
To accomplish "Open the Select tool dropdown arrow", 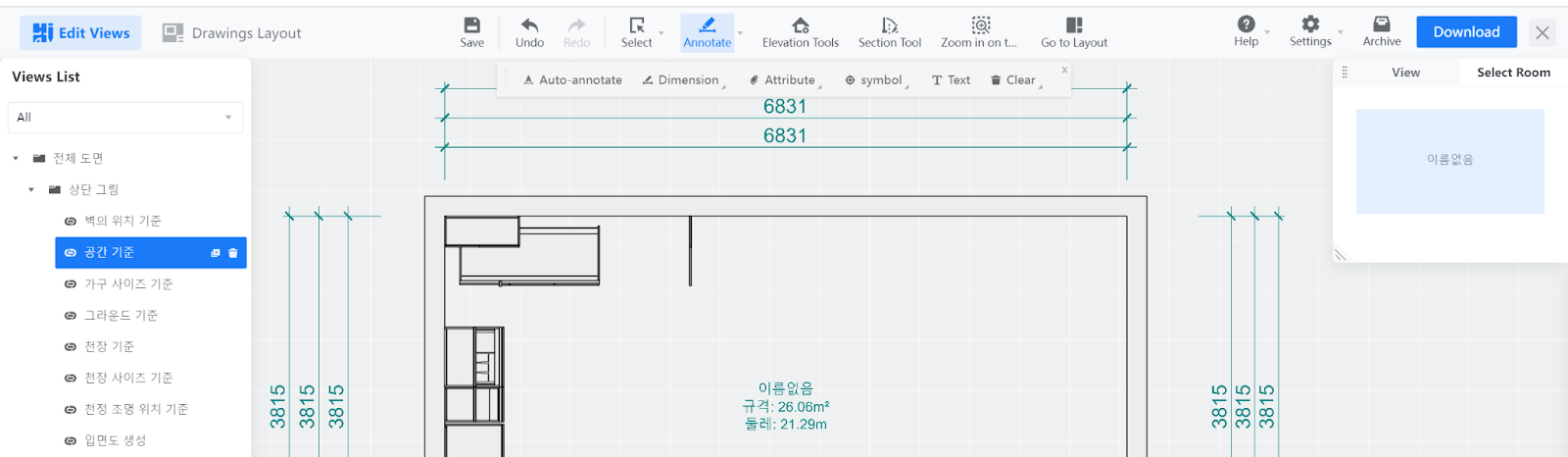I will click(661, 33).
